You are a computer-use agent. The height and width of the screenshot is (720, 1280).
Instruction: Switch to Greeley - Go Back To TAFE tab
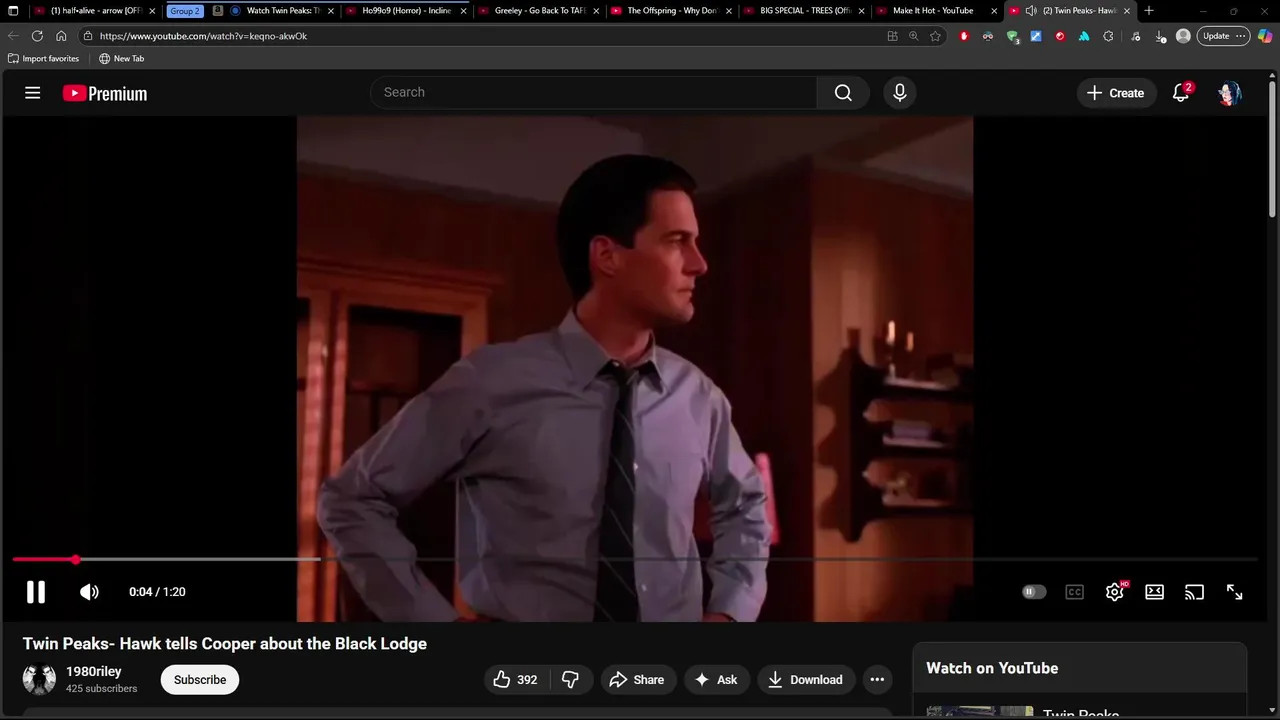(x=538, y=10)
